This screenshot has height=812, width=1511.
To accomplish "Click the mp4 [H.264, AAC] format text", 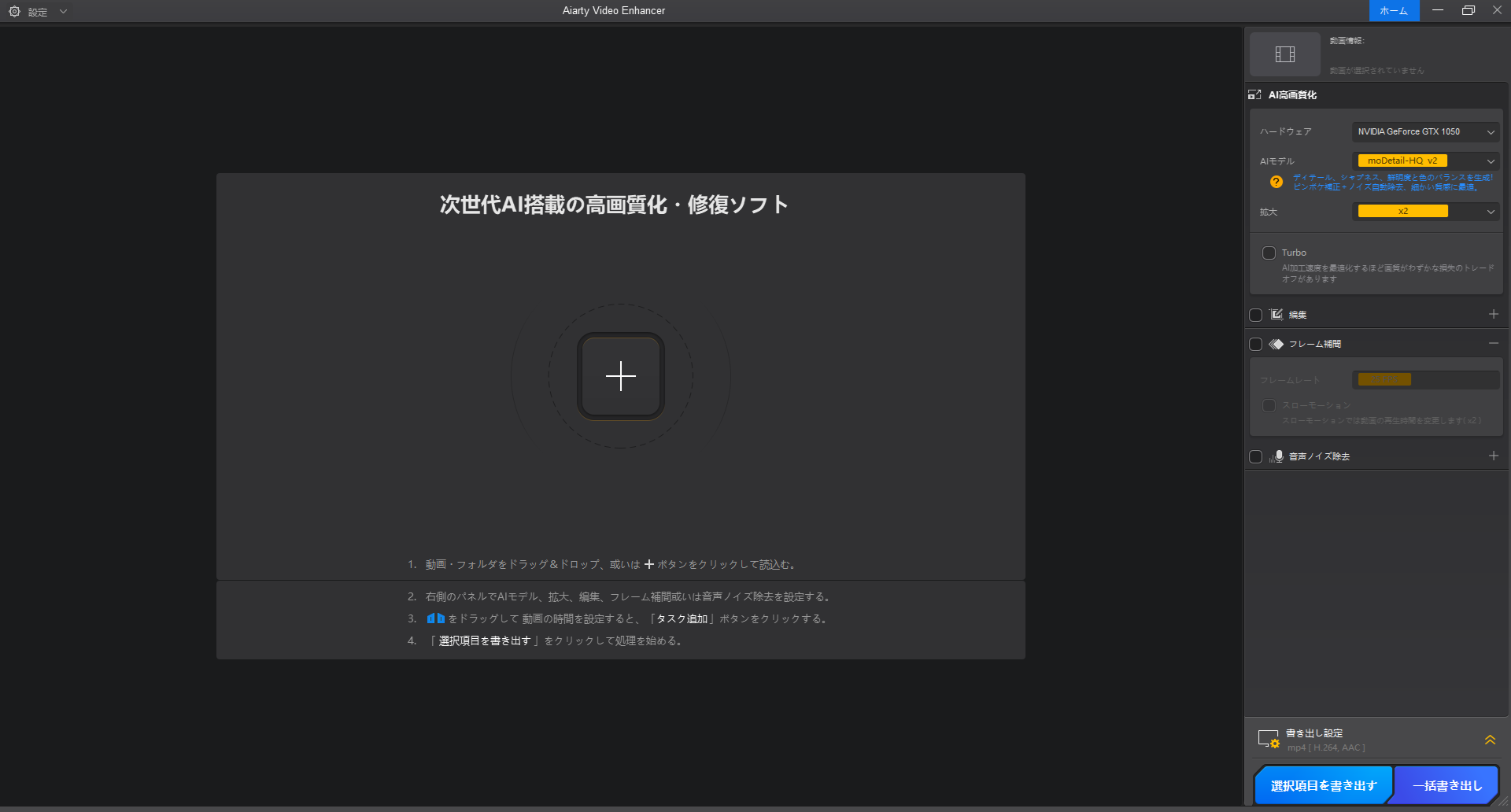I will pos(1326,747).
